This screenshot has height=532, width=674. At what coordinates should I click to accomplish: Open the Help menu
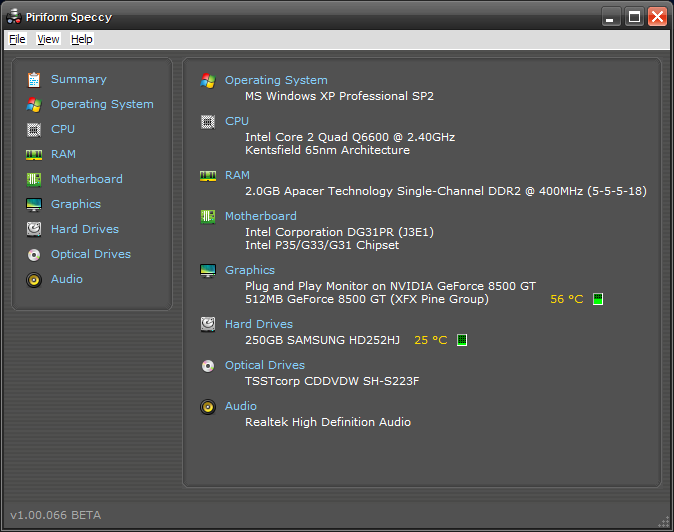click(82, 39)
